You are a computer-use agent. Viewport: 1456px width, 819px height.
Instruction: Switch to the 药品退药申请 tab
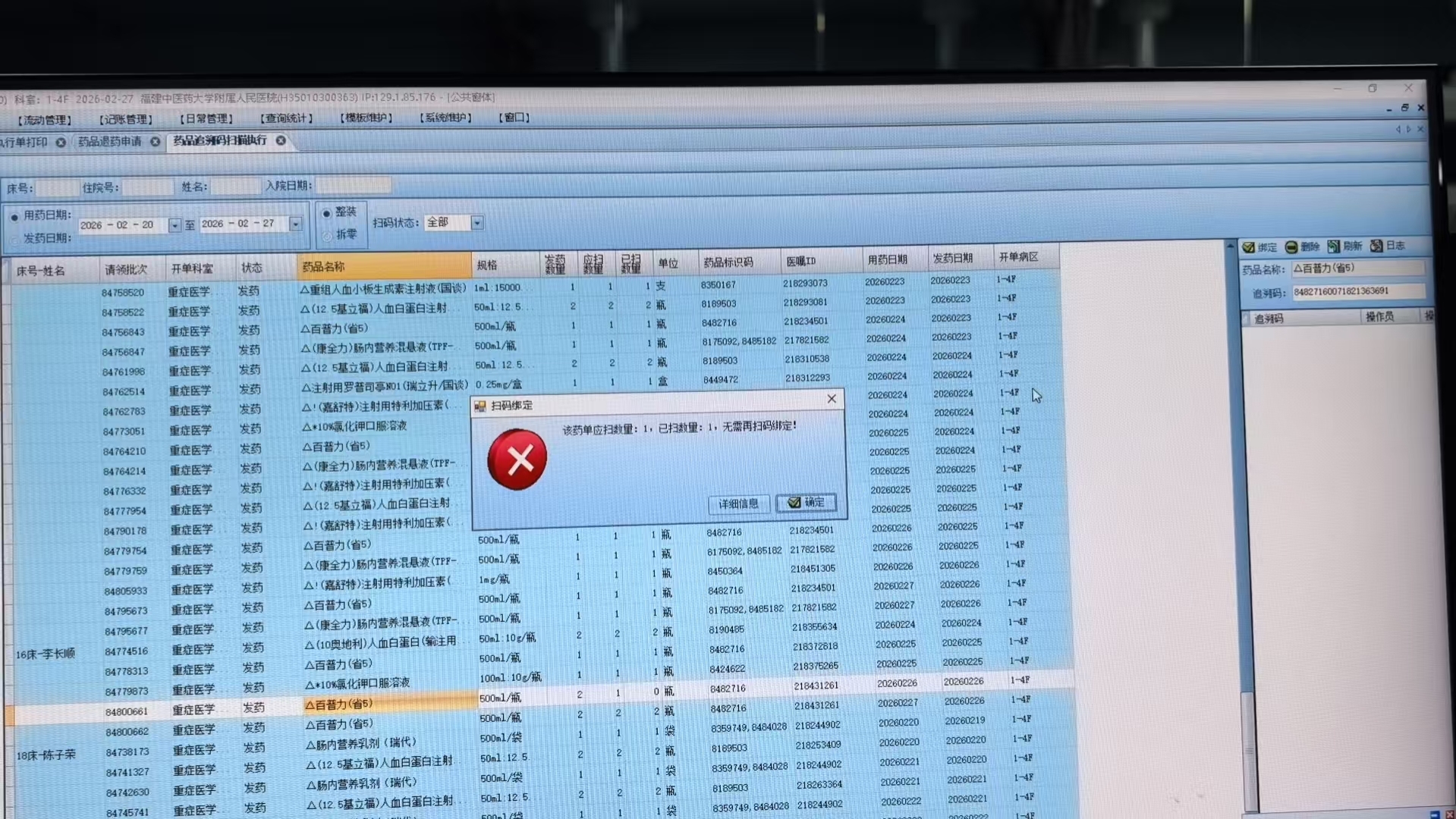tap(110, 142)
